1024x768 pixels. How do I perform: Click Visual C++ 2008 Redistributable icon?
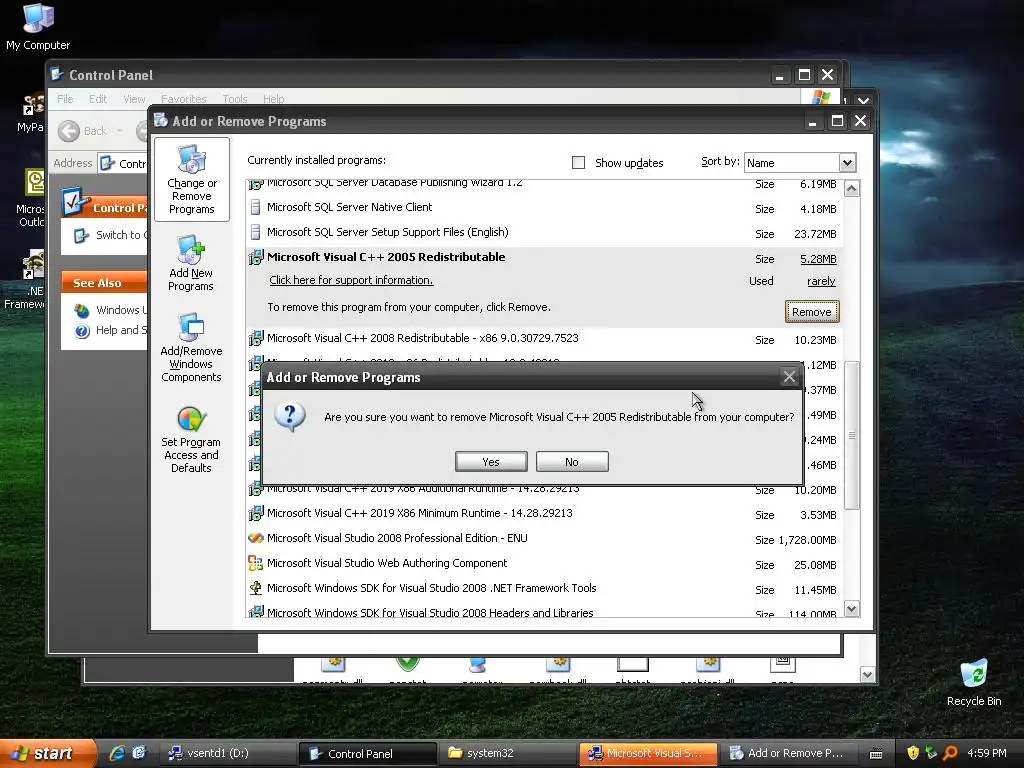coord(255,338)
